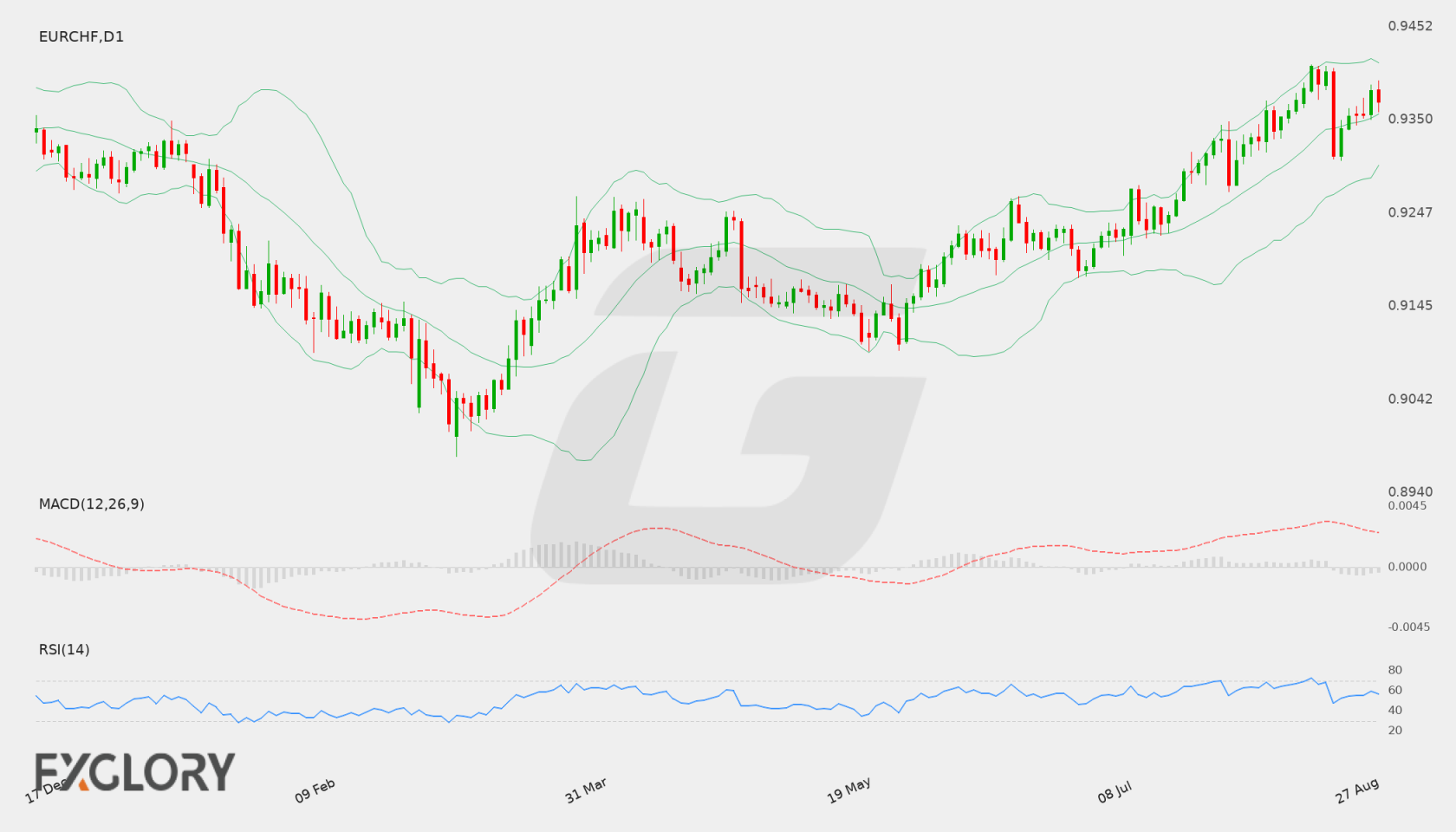Click the FXGLORY logo
The height and width of the screenshot is (832, 1456).
pos(134,771)
